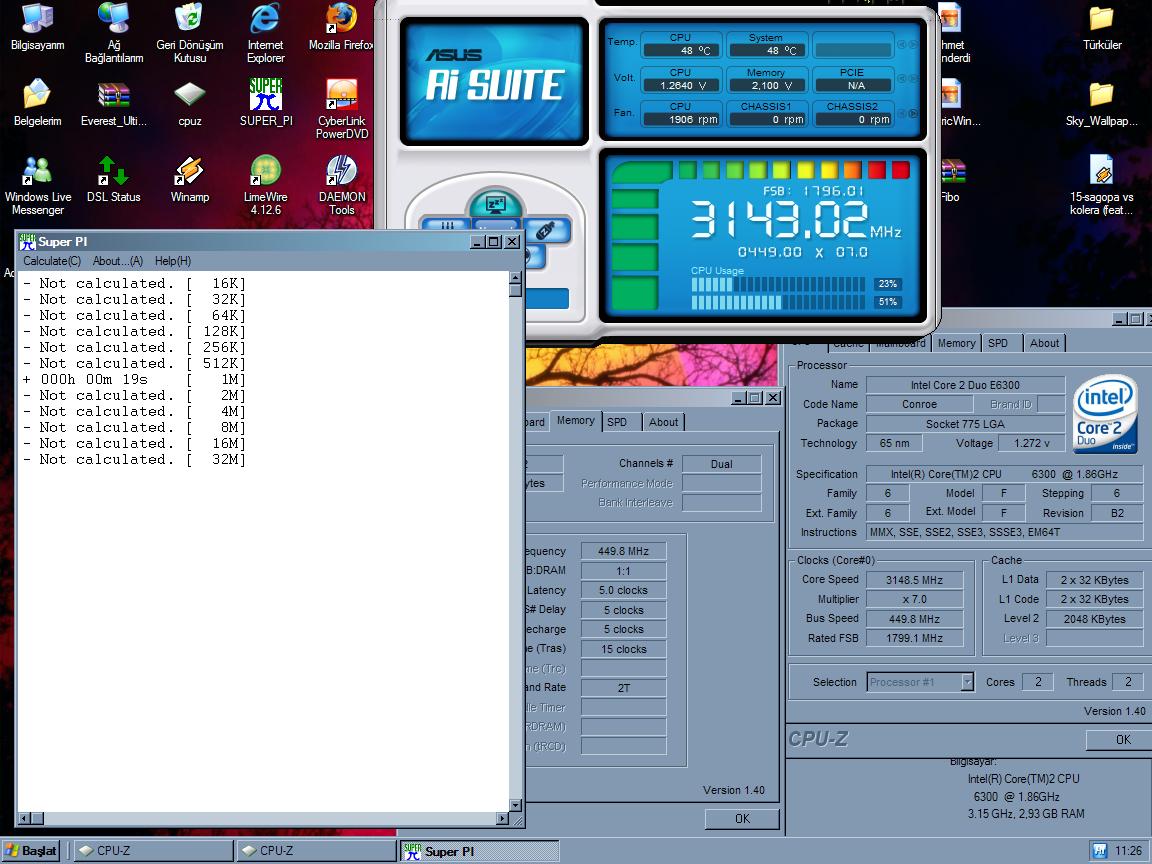Launch Windows Live Messenger shortcut

(x=37, y=185)
